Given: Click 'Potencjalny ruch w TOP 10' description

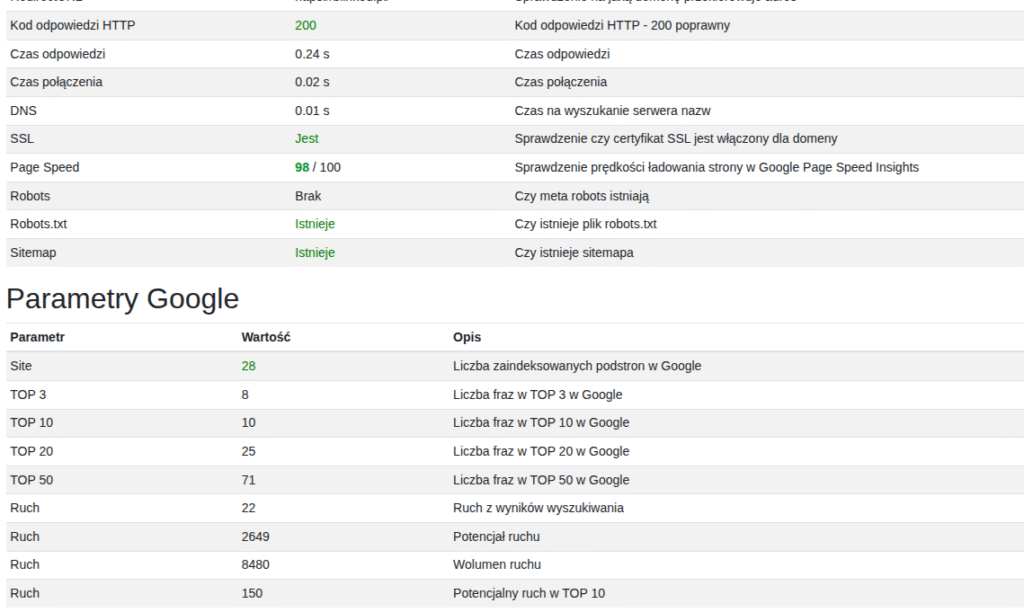Looking at the screenshot, I should (x=528, y=594).
